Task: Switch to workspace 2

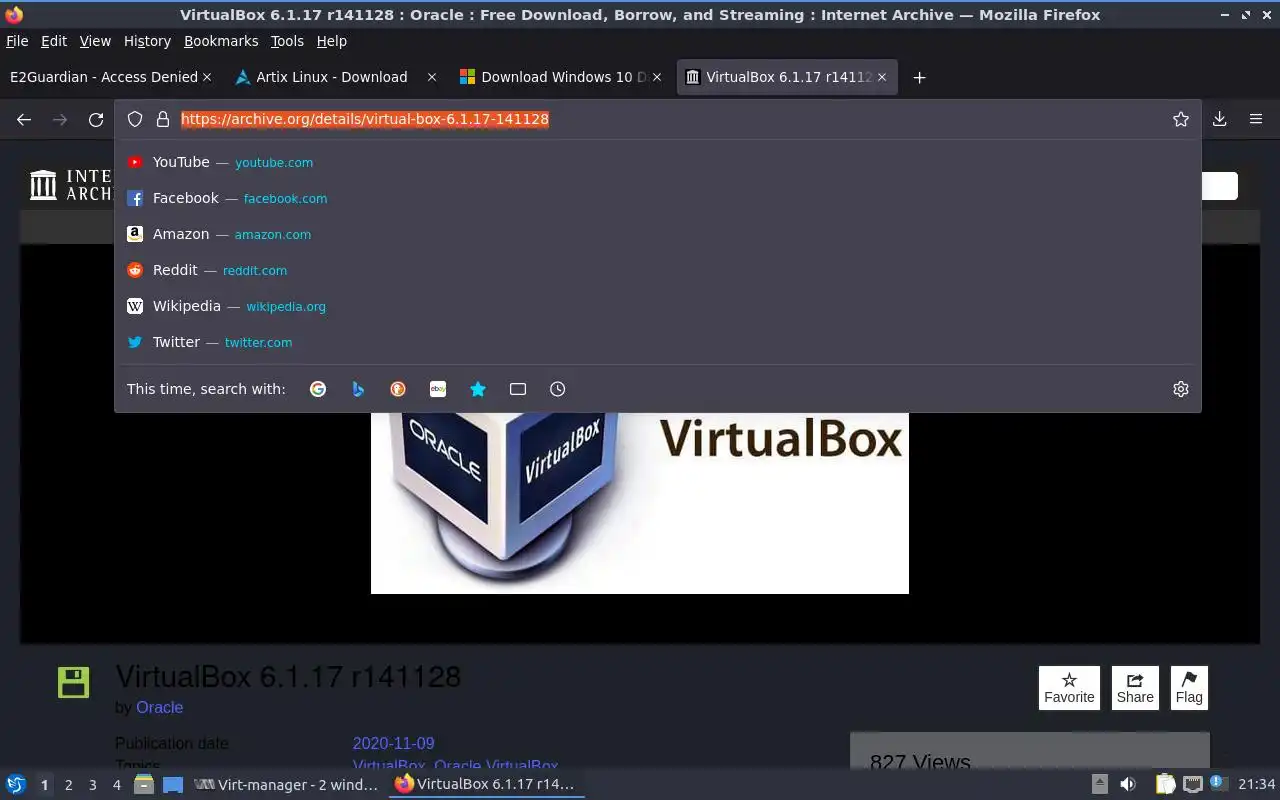Action: click(68, 785)
